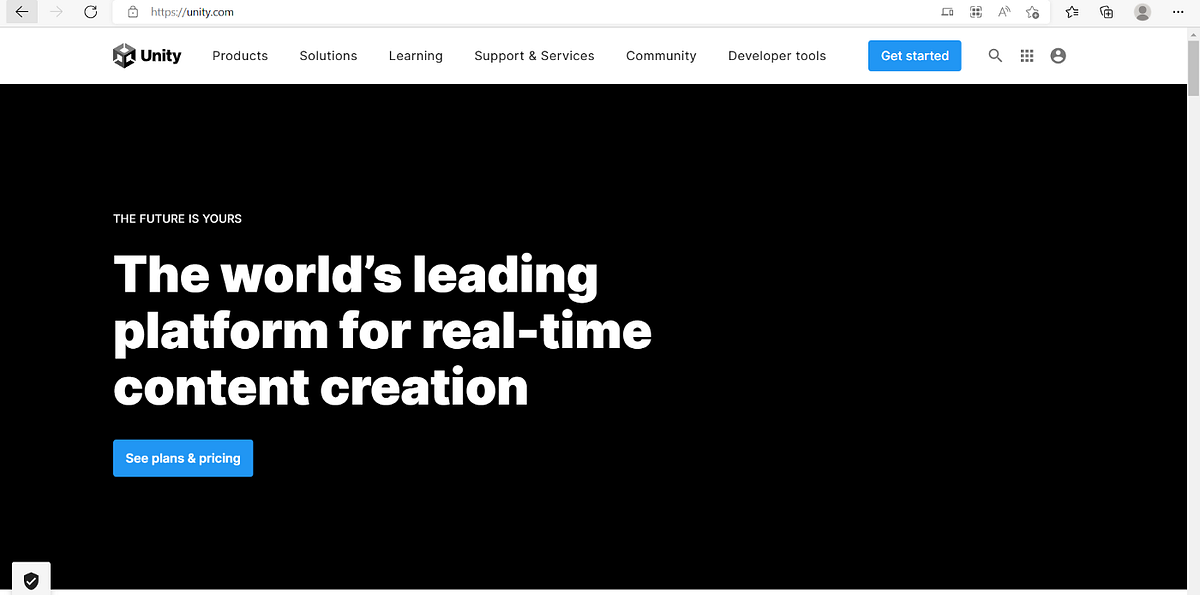Click the shield icon at bottom left

point(31,578)
